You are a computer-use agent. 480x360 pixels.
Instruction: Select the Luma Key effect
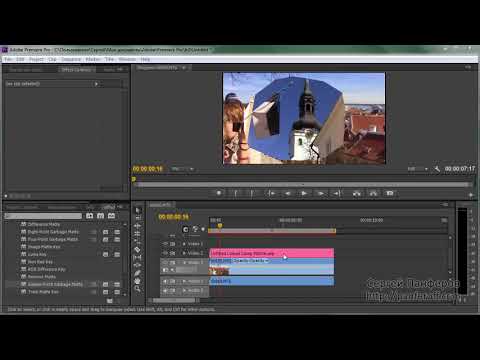(37, 254)
